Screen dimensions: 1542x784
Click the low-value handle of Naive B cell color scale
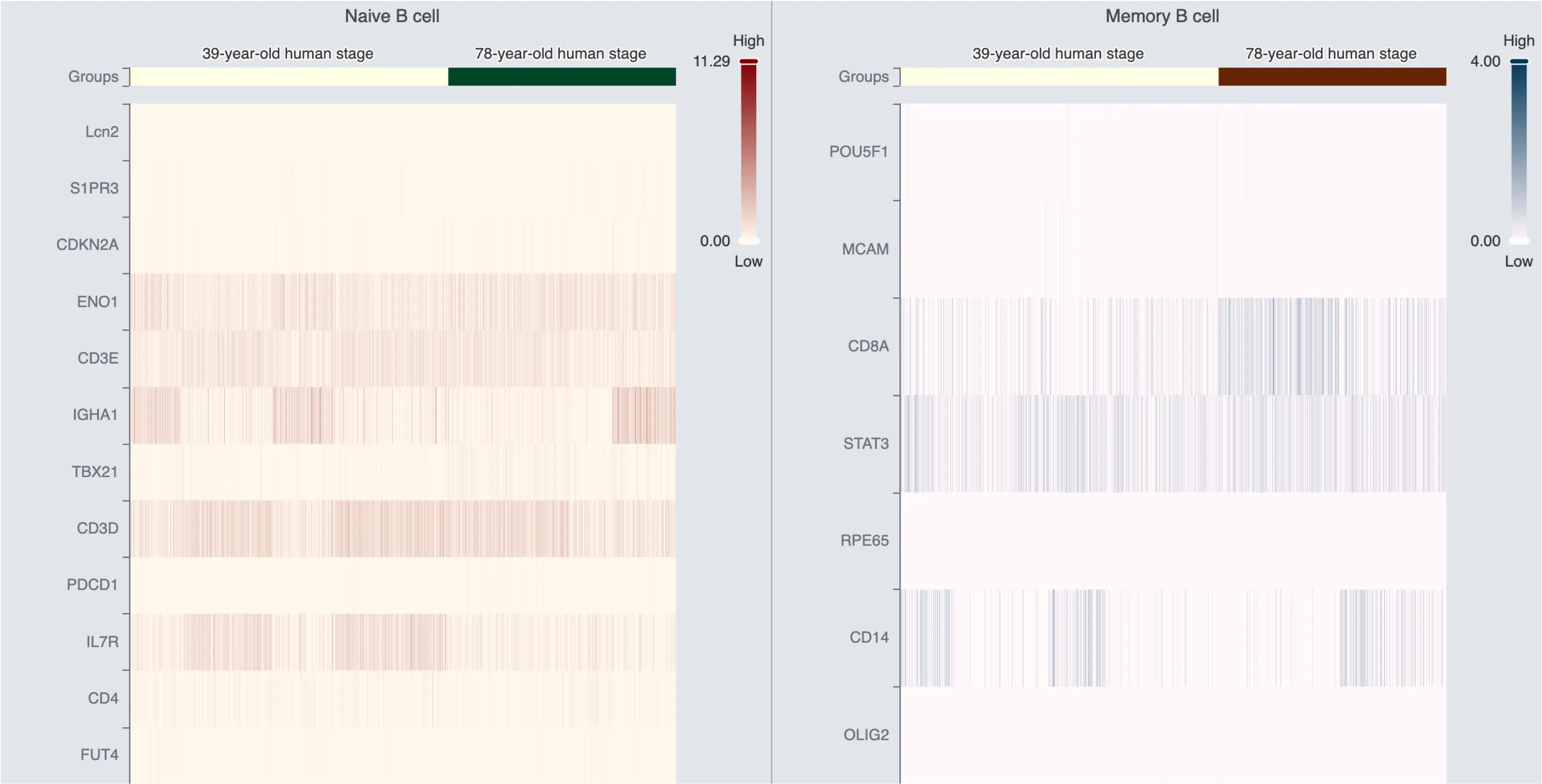pyautogui.click(x=748, y=241)
